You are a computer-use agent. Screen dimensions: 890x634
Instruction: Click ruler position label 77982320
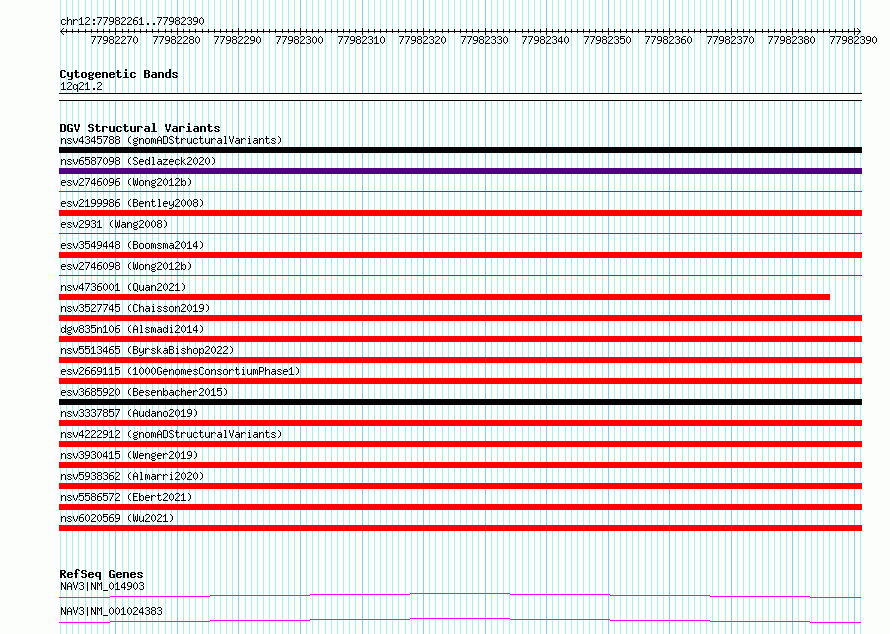click(422, 40)
